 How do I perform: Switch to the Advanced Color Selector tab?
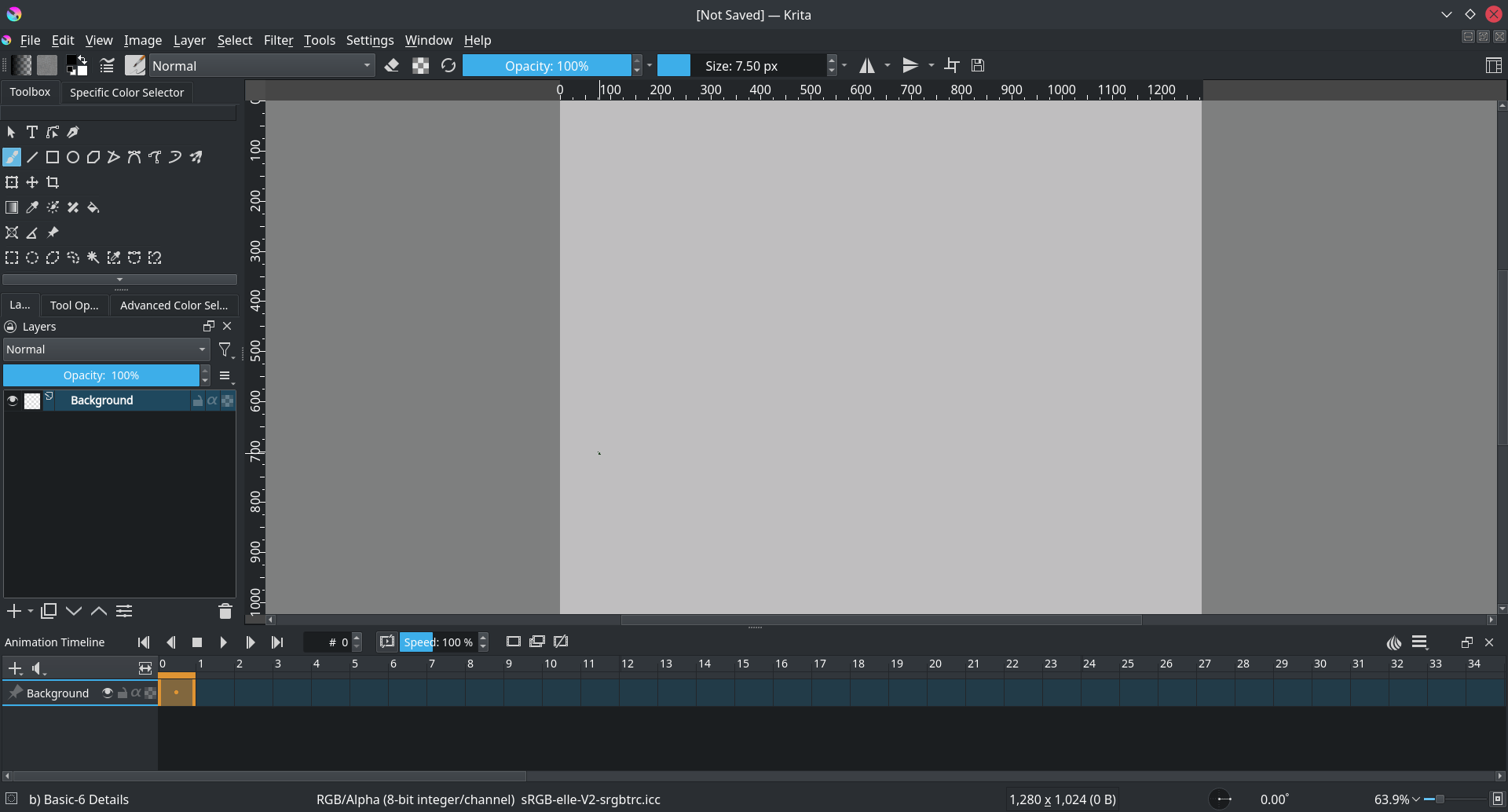[x=174, y=305]
